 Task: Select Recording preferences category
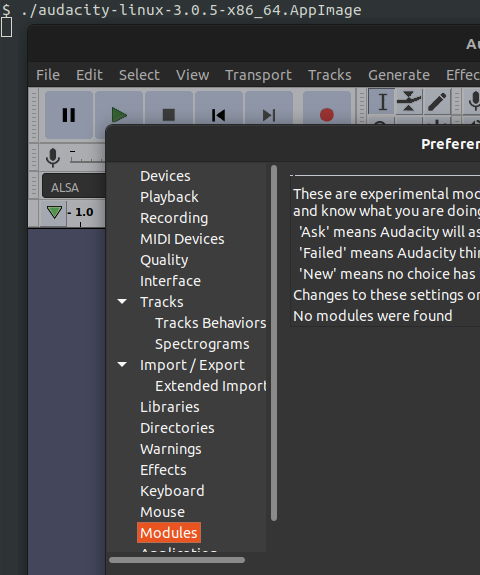(174, 218)
